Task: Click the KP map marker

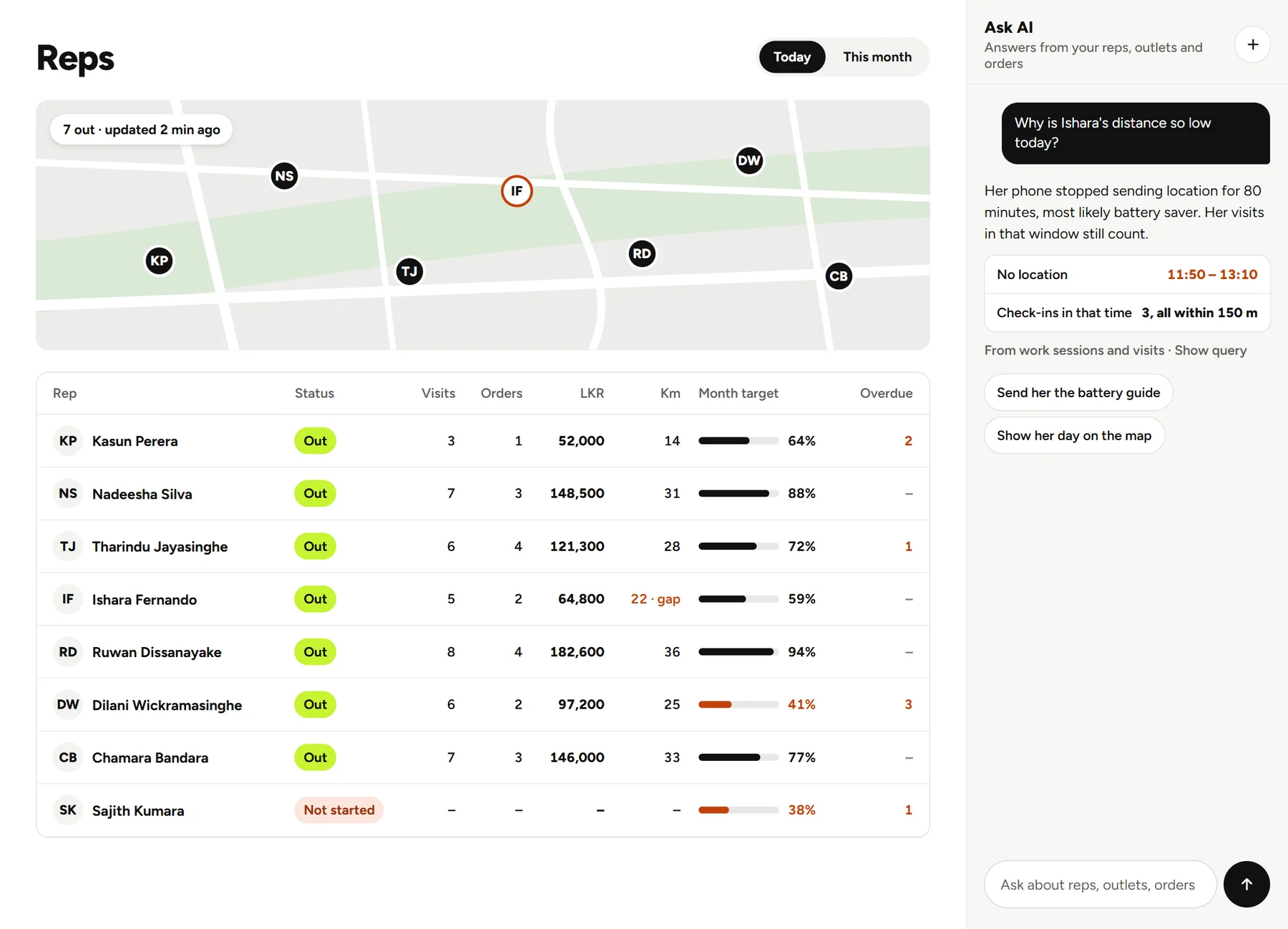Action: click(159, 261)
